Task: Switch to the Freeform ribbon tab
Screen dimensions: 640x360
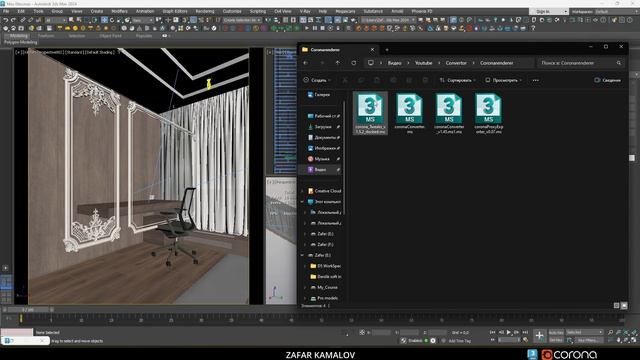Action: click(46, 36)
